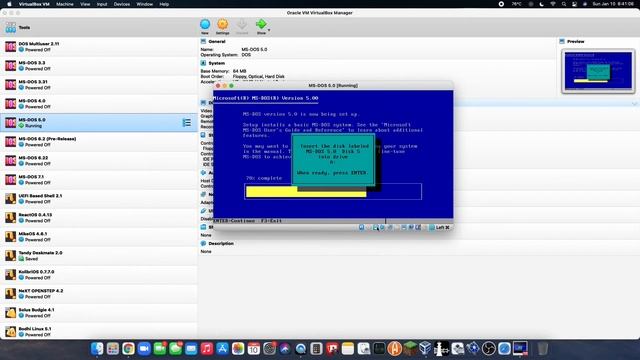The height and width of the screenshot is (360, 640).
Task: Open the Devices menu
Action: point(122,4)
